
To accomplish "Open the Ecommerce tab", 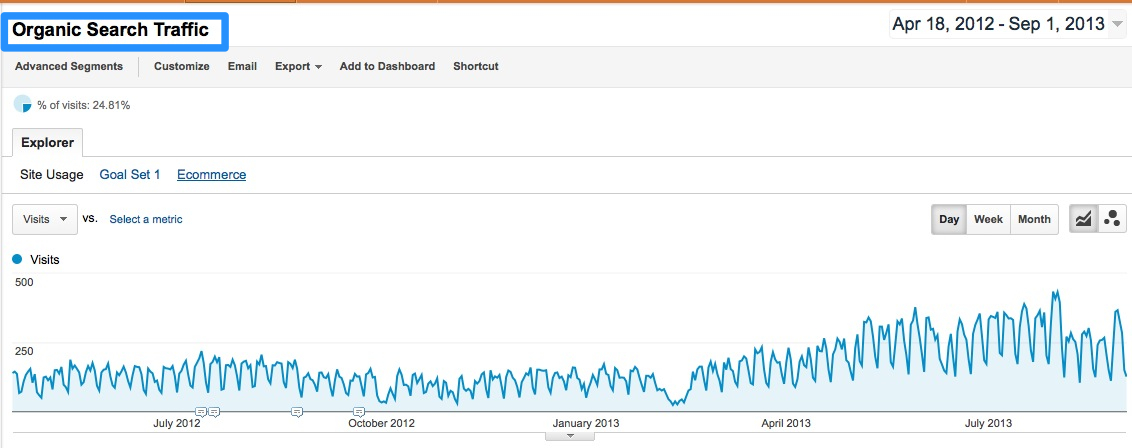I will (211, 174).
